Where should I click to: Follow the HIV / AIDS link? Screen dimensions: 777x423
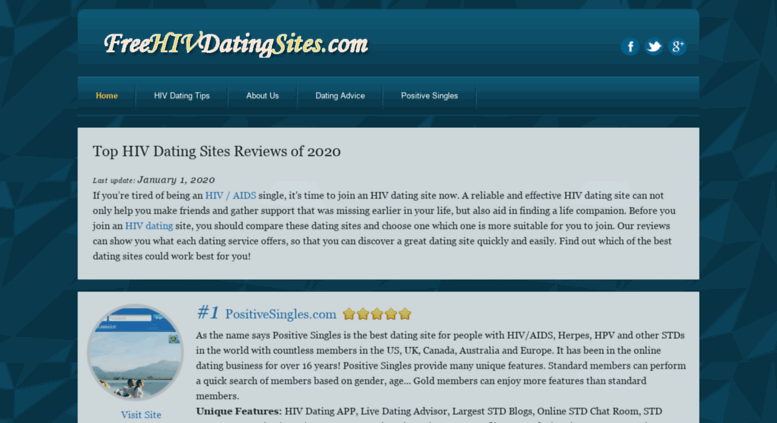click(230, 196)
